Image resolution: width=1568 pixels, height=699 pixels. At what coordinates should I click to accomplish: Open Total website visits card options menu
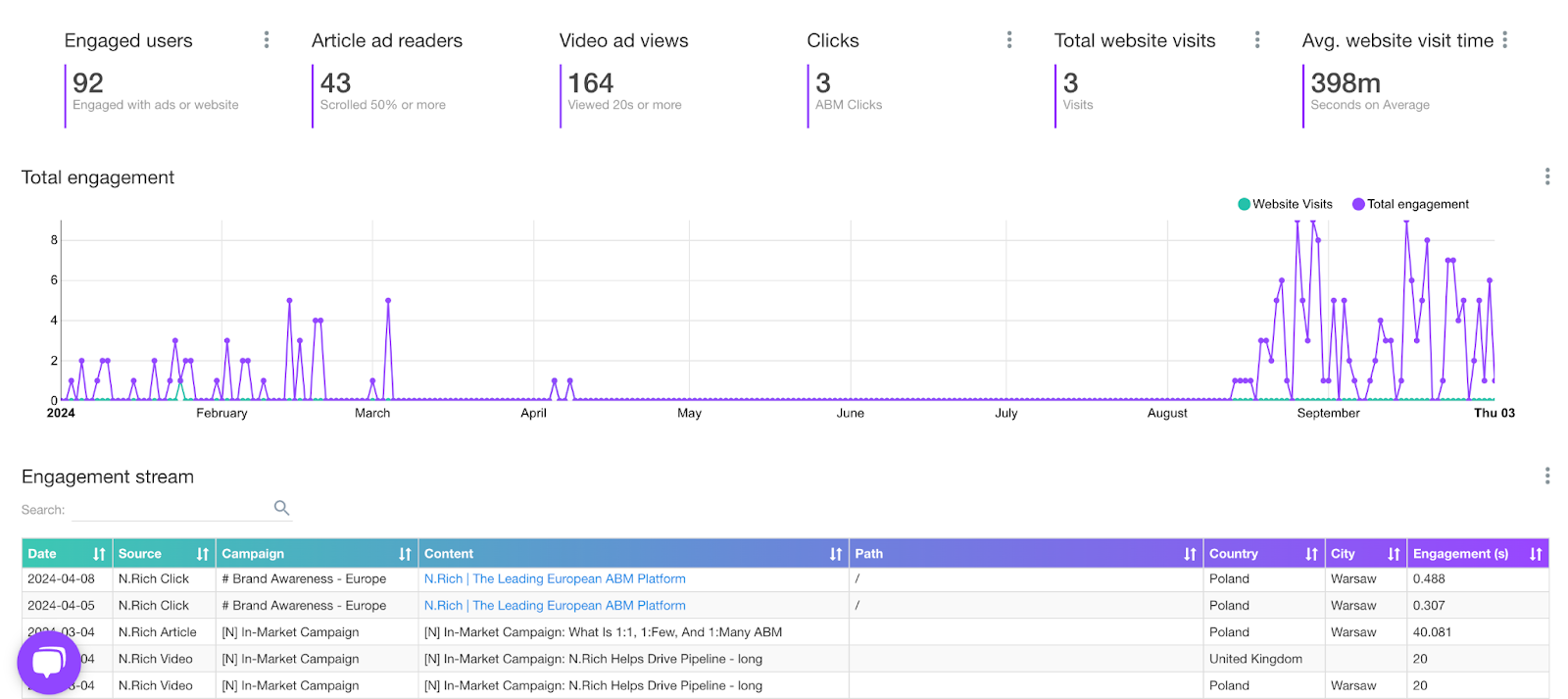(x=1257, y=40)
